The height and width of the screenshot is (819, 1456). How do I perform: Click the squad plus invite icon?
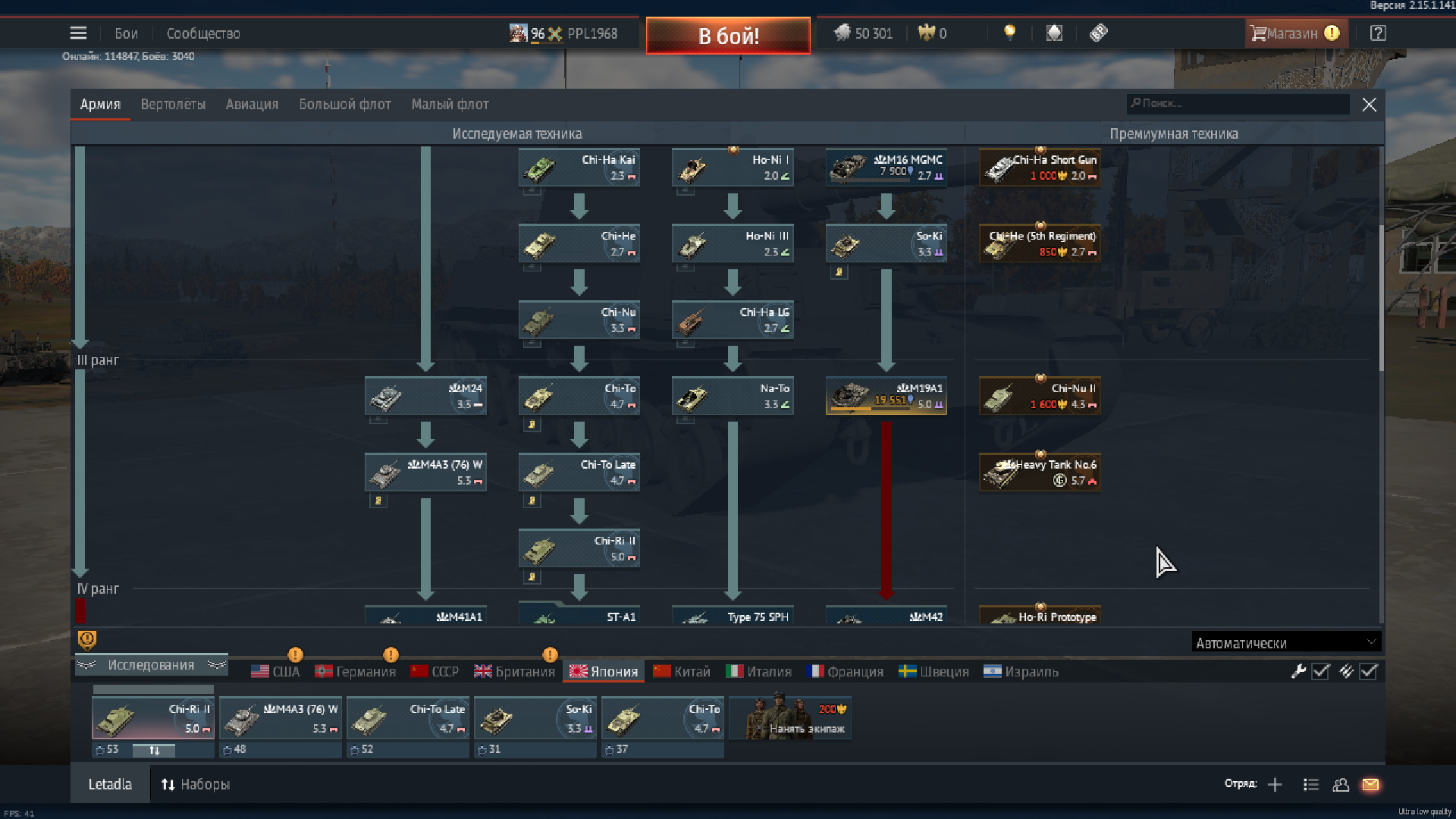1275,785
